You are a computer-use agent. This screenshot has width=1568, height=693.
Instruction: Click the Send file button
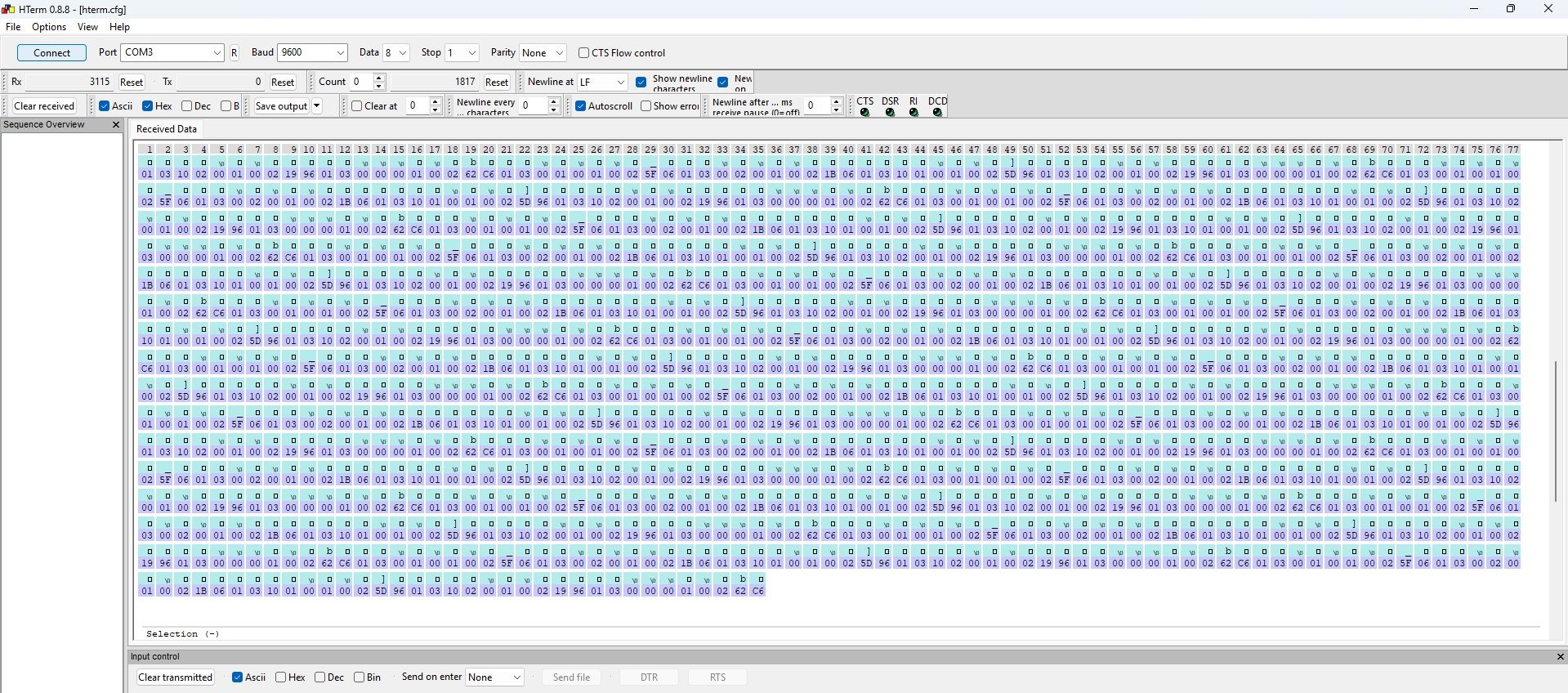pyautogui.click(x=571, y=677)
